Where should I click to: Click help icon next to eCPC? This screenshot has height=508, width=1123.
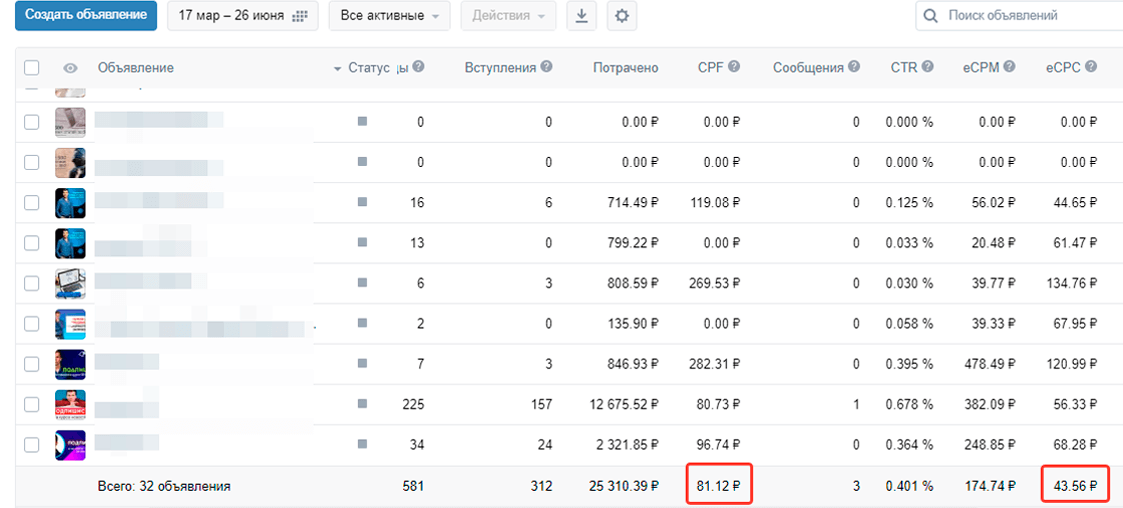[1090, 67]
